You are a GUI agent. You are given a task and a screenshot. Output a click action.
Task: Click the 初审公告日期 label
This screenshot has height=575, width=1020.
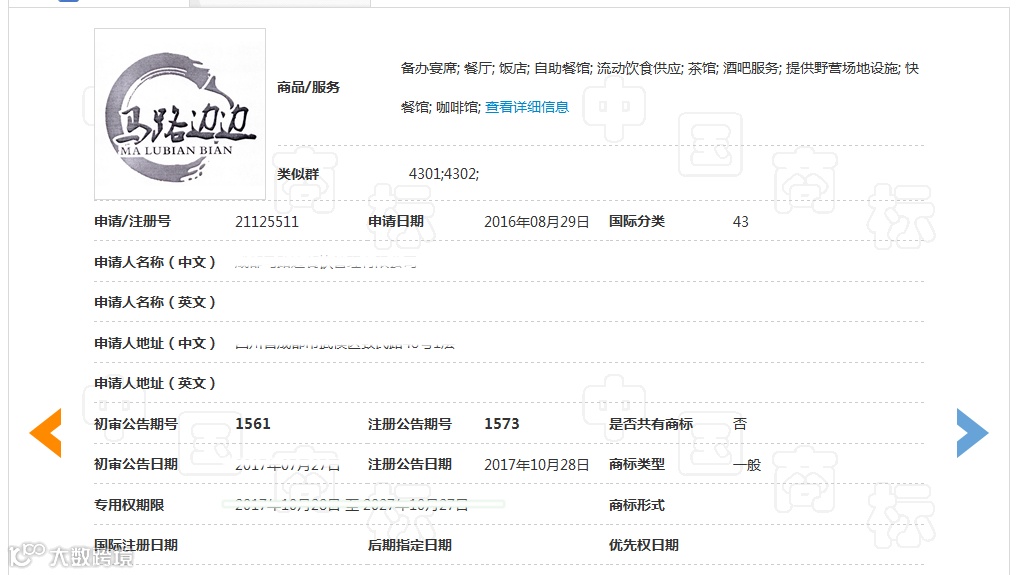(136, 464)
